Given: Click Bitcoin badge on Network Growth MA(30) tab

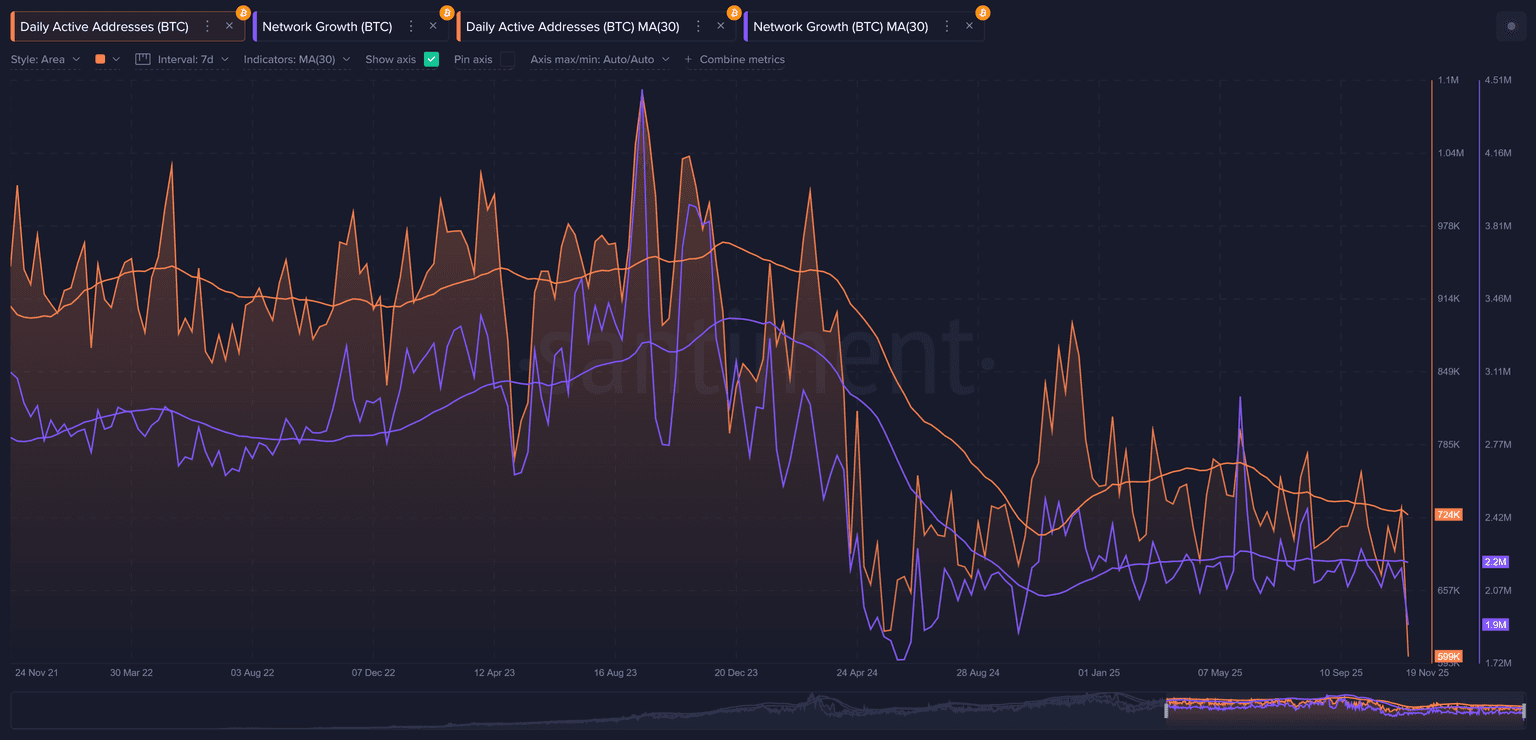Looking at the screenshot, I should pos(982,13).
